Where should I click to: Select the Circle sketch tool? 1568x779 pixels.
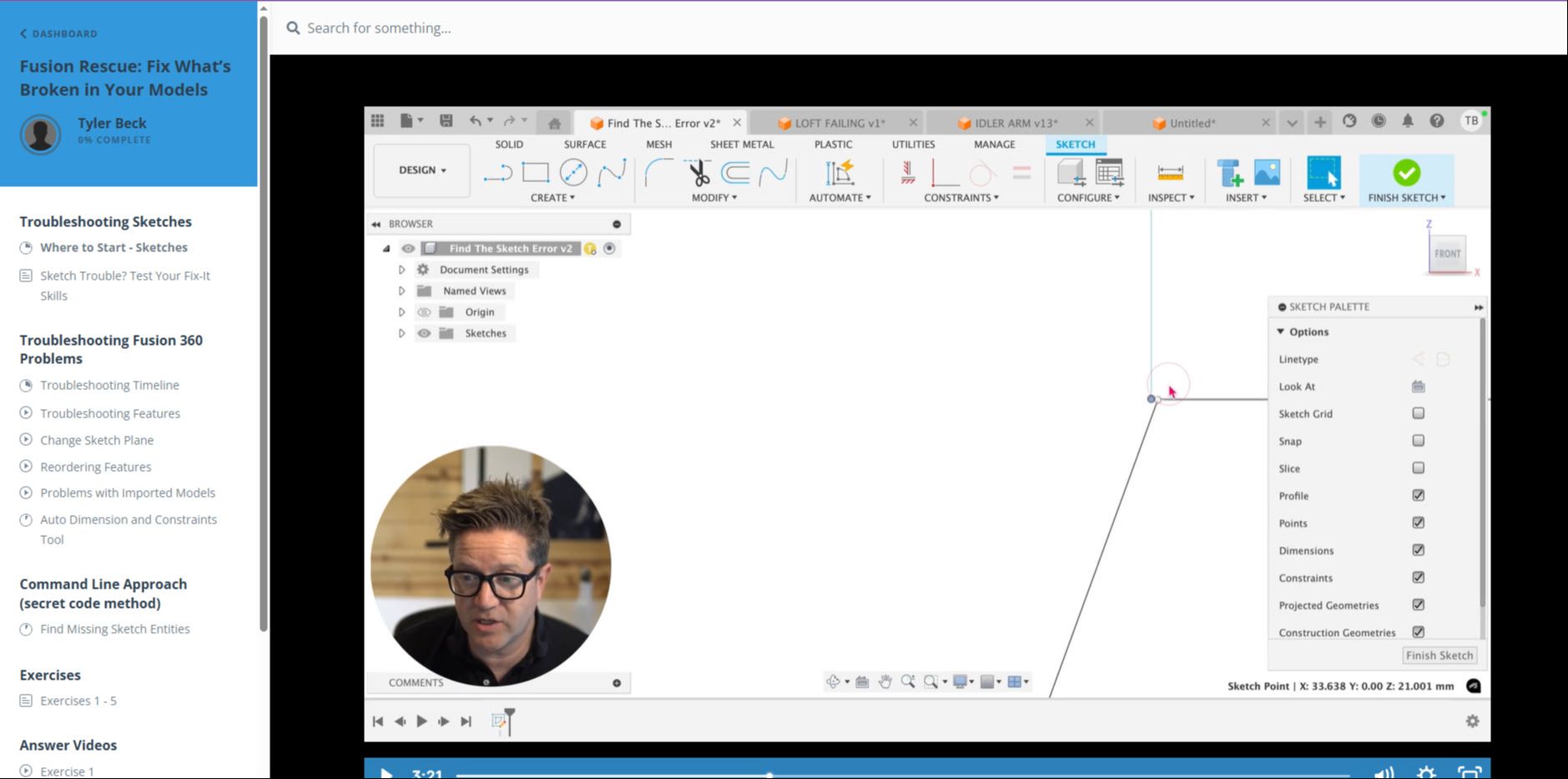pyautogui.click(x=573, y=173)
